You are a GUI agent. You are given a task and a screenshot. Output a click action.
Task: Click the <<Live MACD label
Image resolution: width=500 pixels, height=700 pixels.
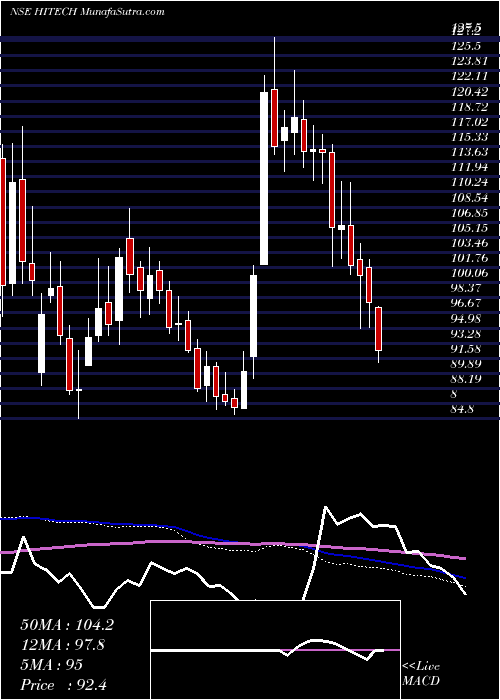421,673
